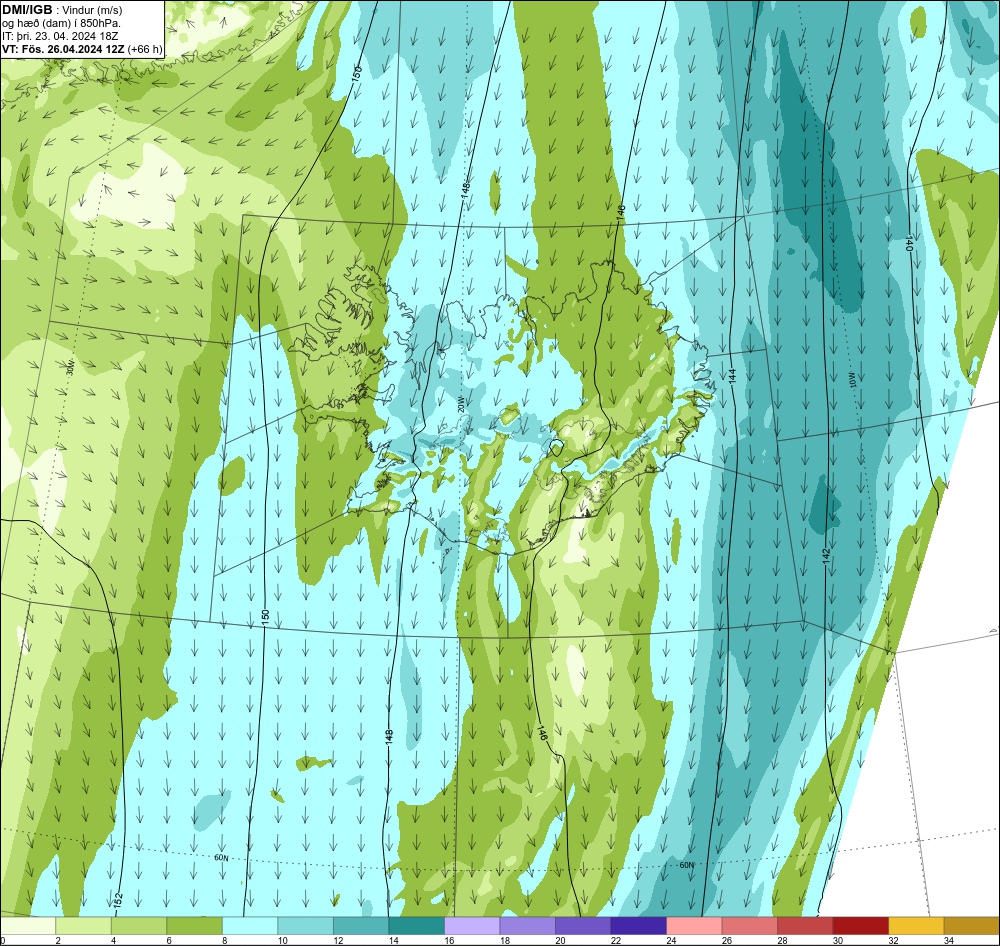
Task: Click the '10W' longitude label
Action: [853, 381]
